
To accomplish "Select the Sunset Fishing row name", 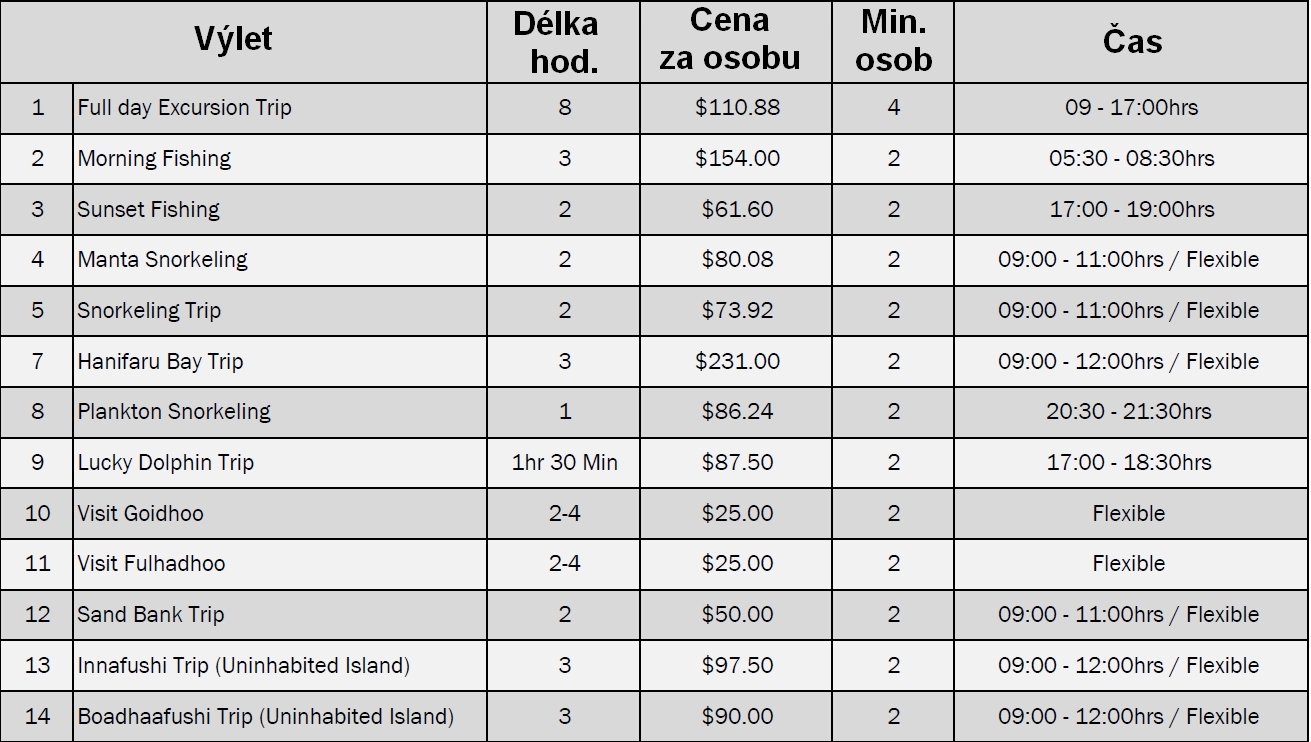I will (x=149, y=209).
